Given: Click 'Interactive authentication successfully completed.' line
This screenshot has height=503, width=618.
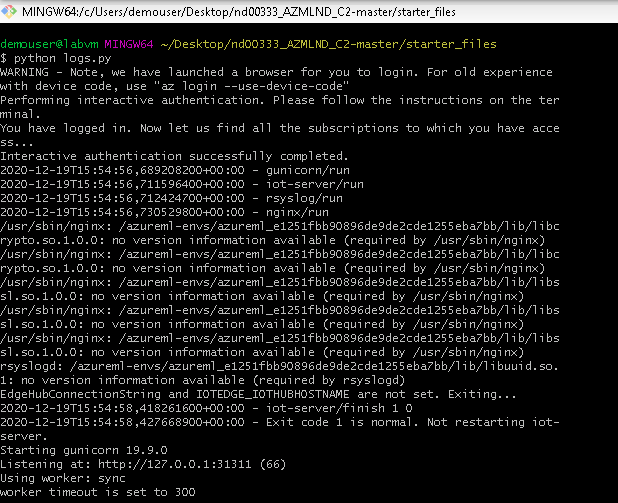Looking at the screenshot, I should 174,156.
